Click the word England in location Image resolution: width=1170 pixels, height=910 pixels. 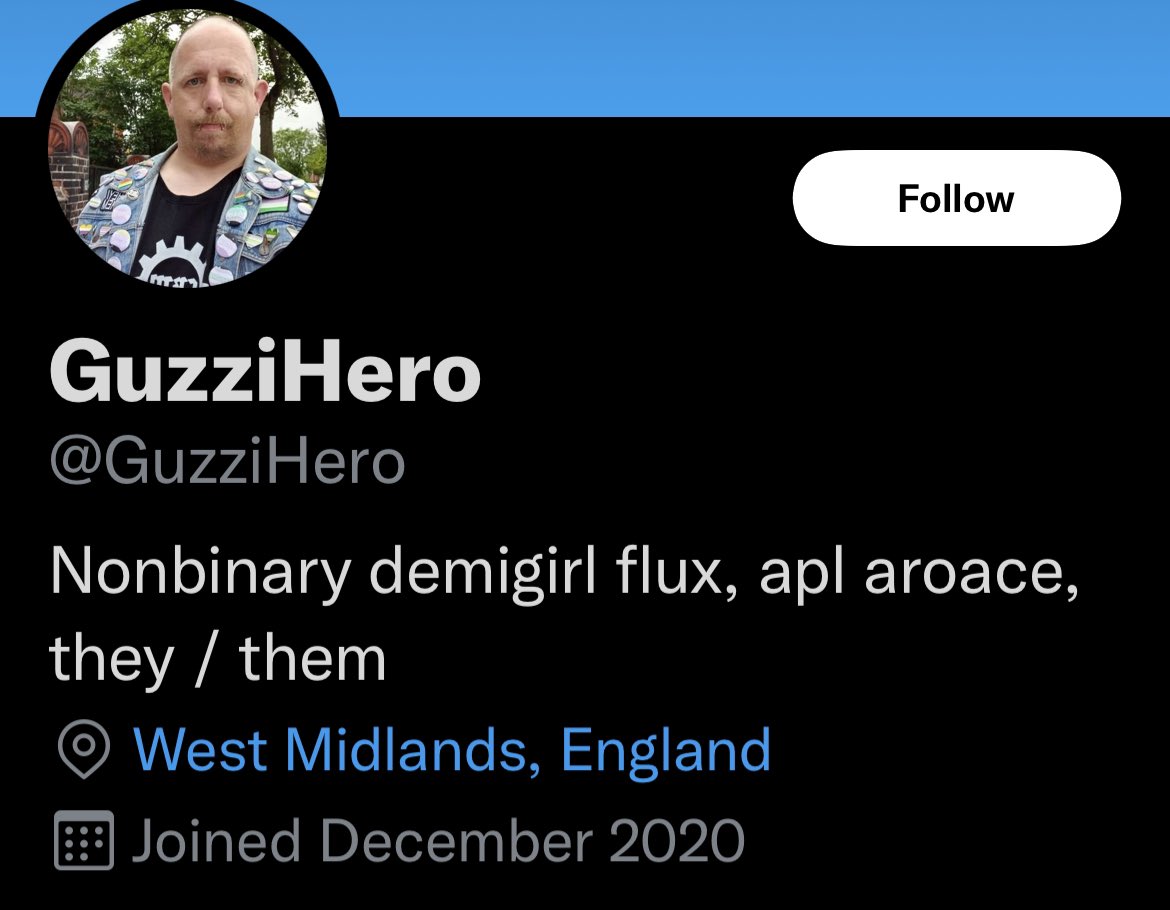(666, 750)
